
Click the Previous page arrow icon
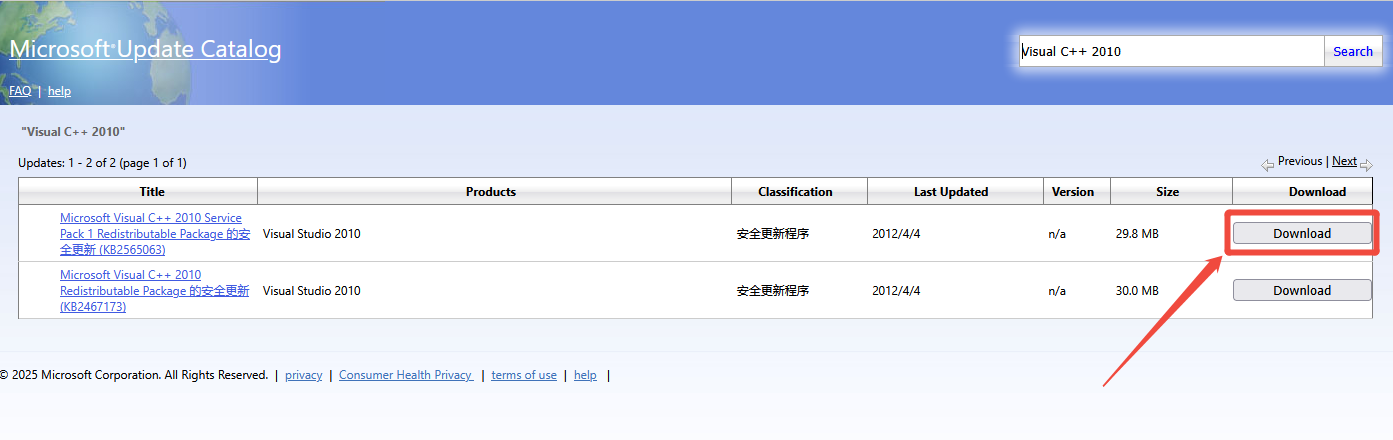[1267, 163]
